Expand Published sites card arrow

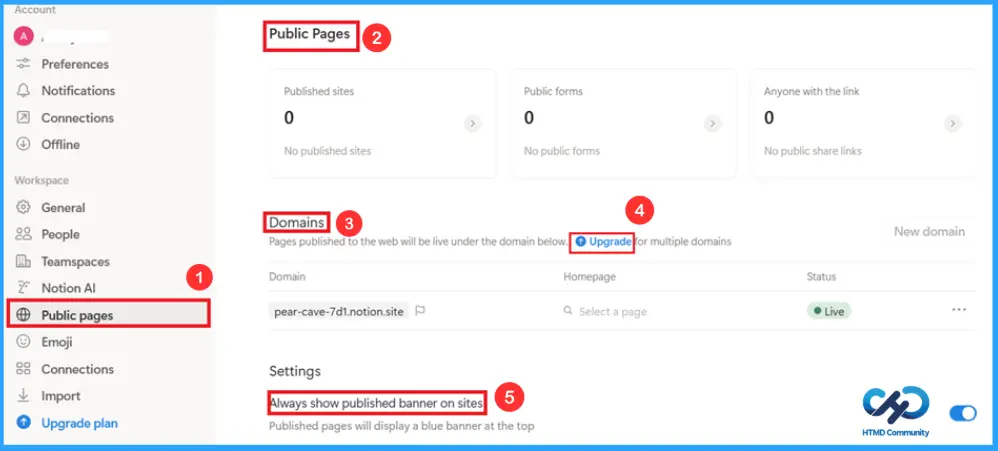pos(472,123)
